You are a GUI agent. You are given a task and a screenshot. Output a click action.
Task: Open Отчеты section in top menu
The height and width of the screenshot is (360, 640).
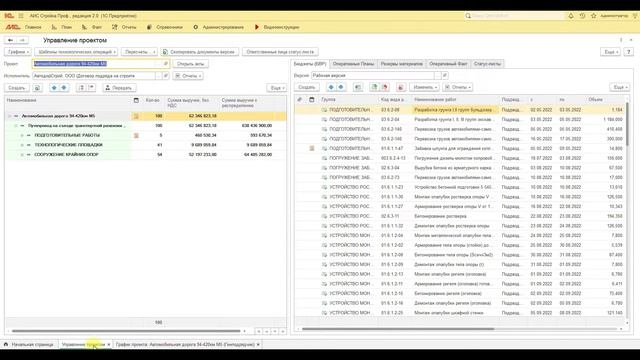(x=124, y=27)
